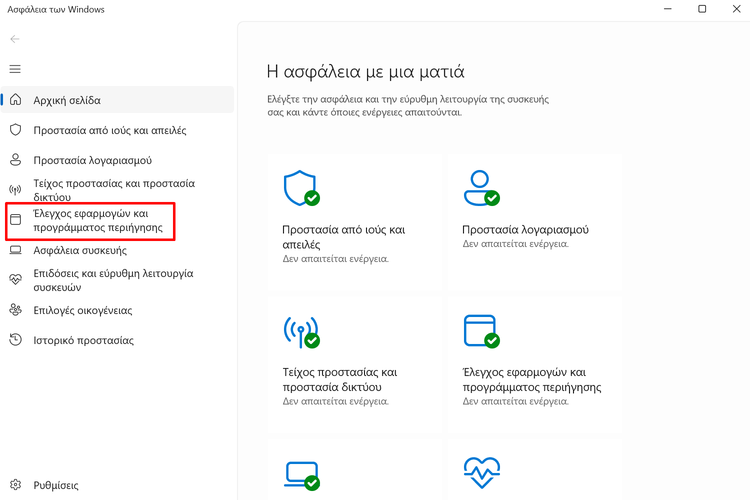Click the person icon for Προστασία λογαριασμού in sidebar
Viewport: 750px width, 500px height.
tap(15, 160)
